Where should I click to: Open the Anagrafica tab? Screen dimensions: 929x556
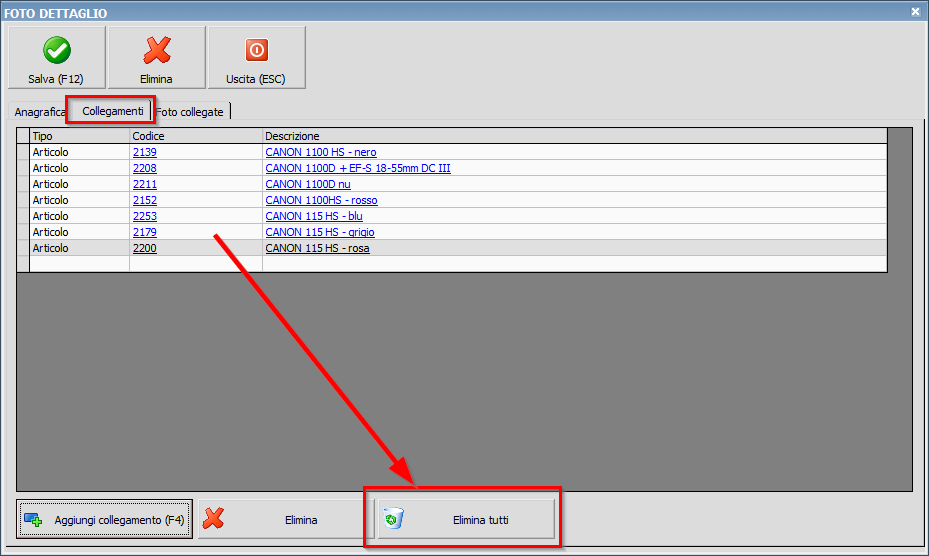[x=40, y=111]
